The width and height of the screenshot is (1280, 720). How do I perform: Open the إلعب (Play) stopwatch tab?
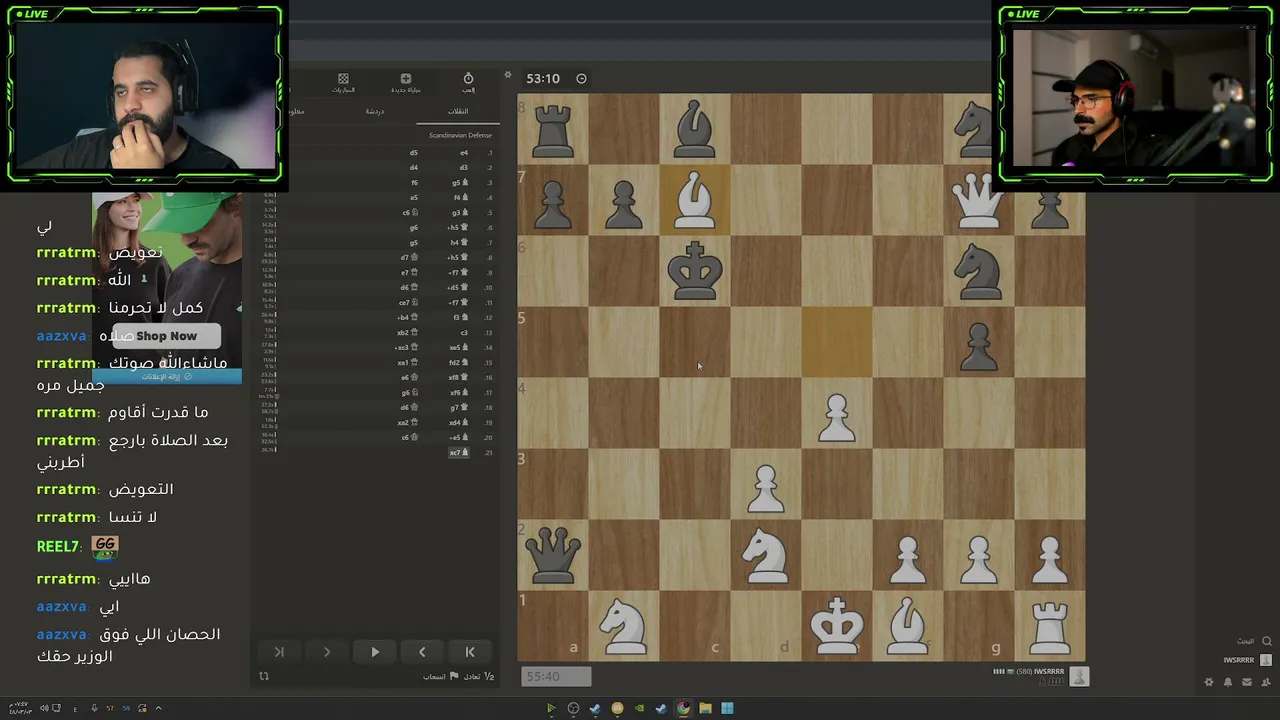pyautogui.click(x=468, y=82)
